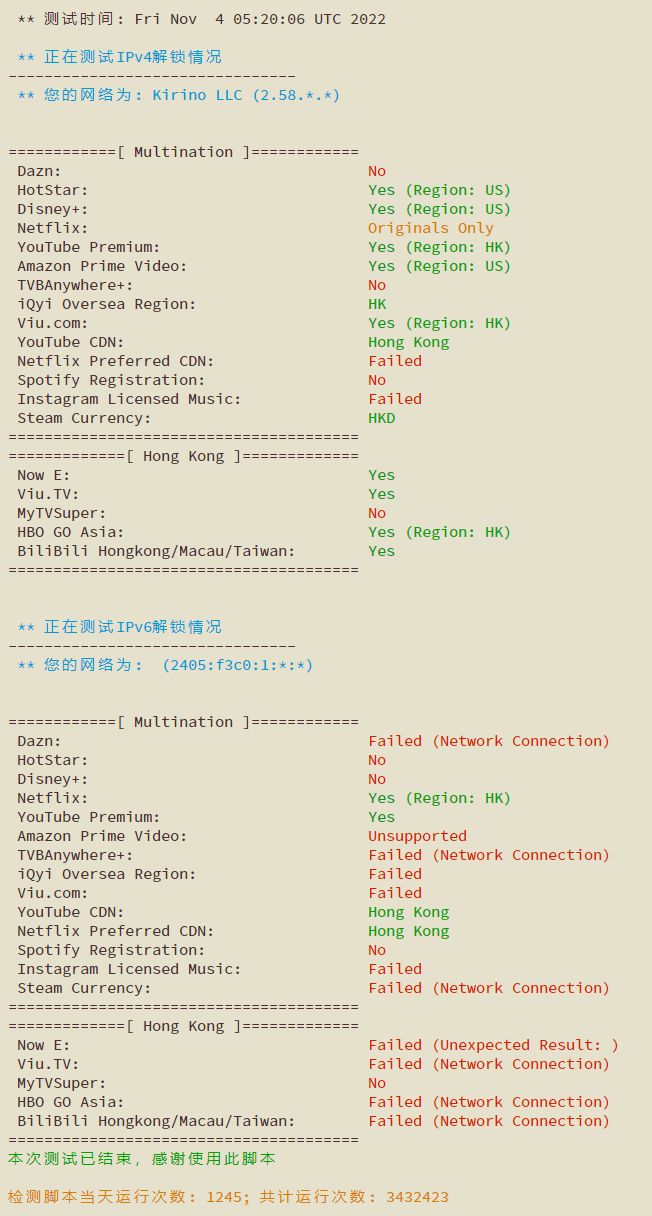Click the total run count 3432423
Image resolution: width=652 pixels, height=1216 pixels.
[417, 1197]
